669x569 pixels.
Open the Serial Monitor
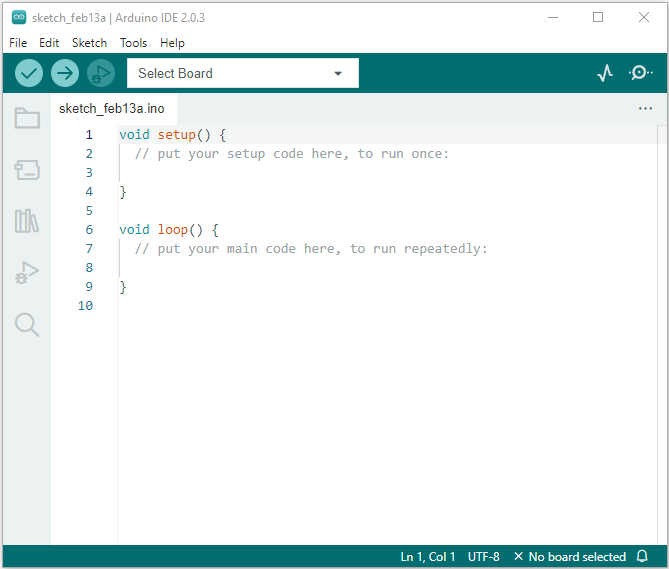640,73
